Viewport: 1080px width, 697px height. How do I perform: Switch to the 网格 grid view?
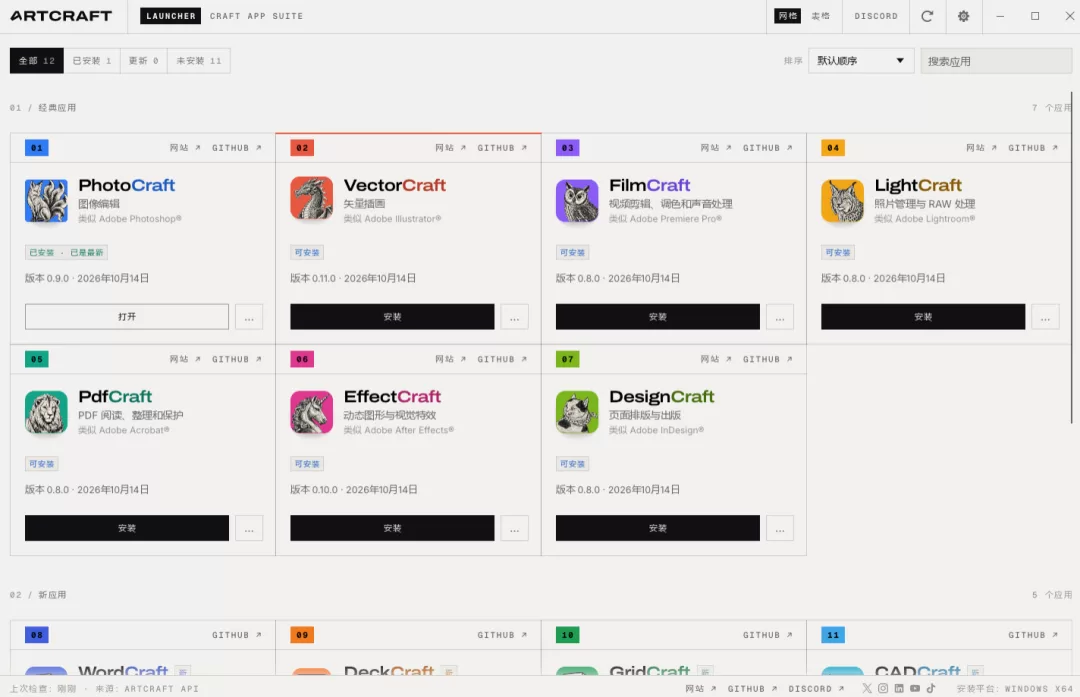[x=787, y=16]
